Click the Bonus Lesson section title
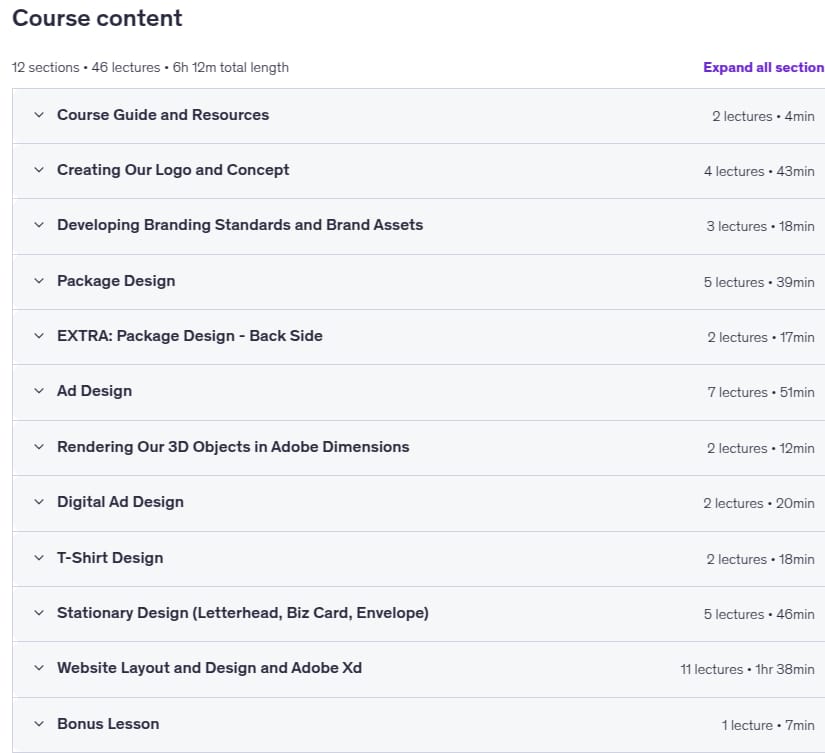The height and width of the screenshot is (753, 825). pyautogui.click(x=108, y=724)
